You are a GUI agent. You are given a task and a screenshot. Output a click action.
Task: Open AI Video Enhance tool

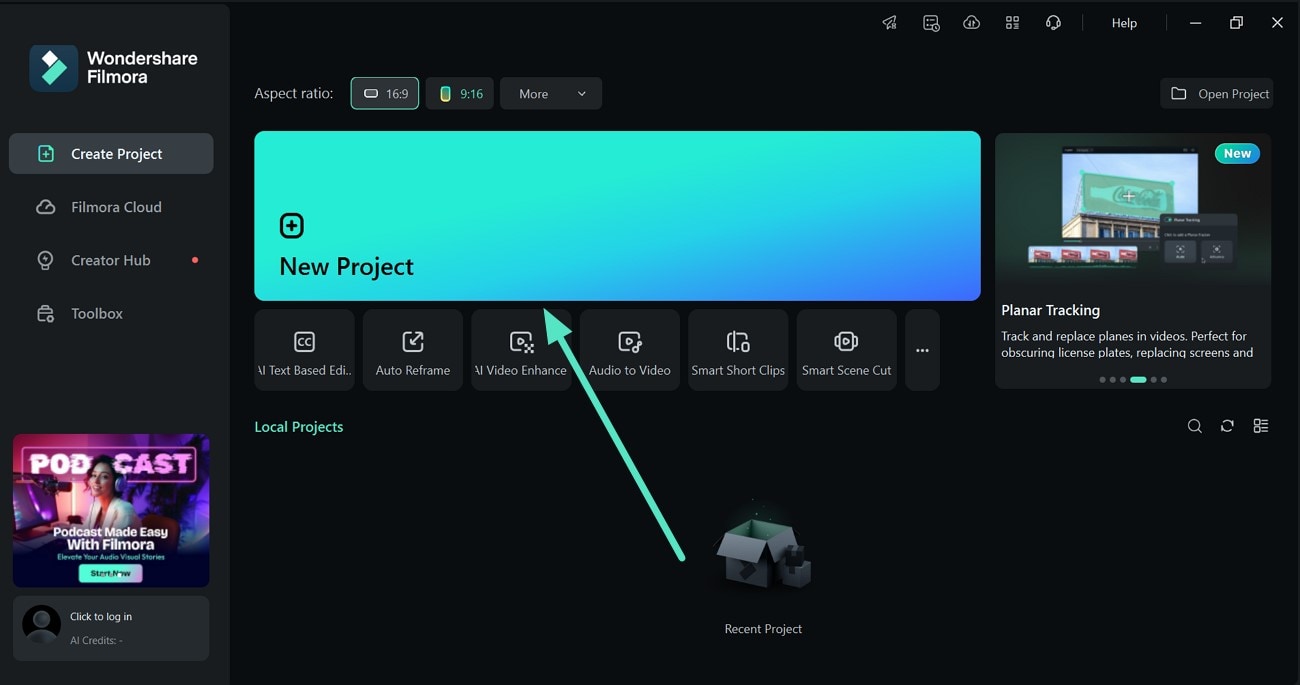pos(521,350)
